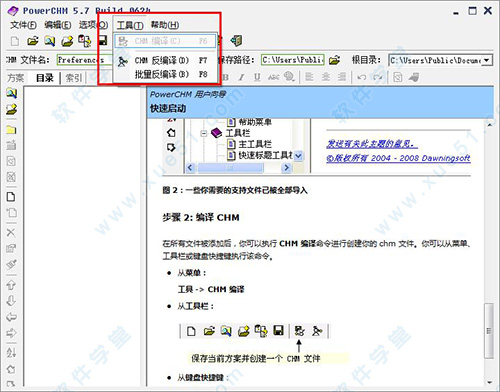Click the Undo arrow icon
The height and width of the screenshot is (392, 500).
(x=361, y=78)
